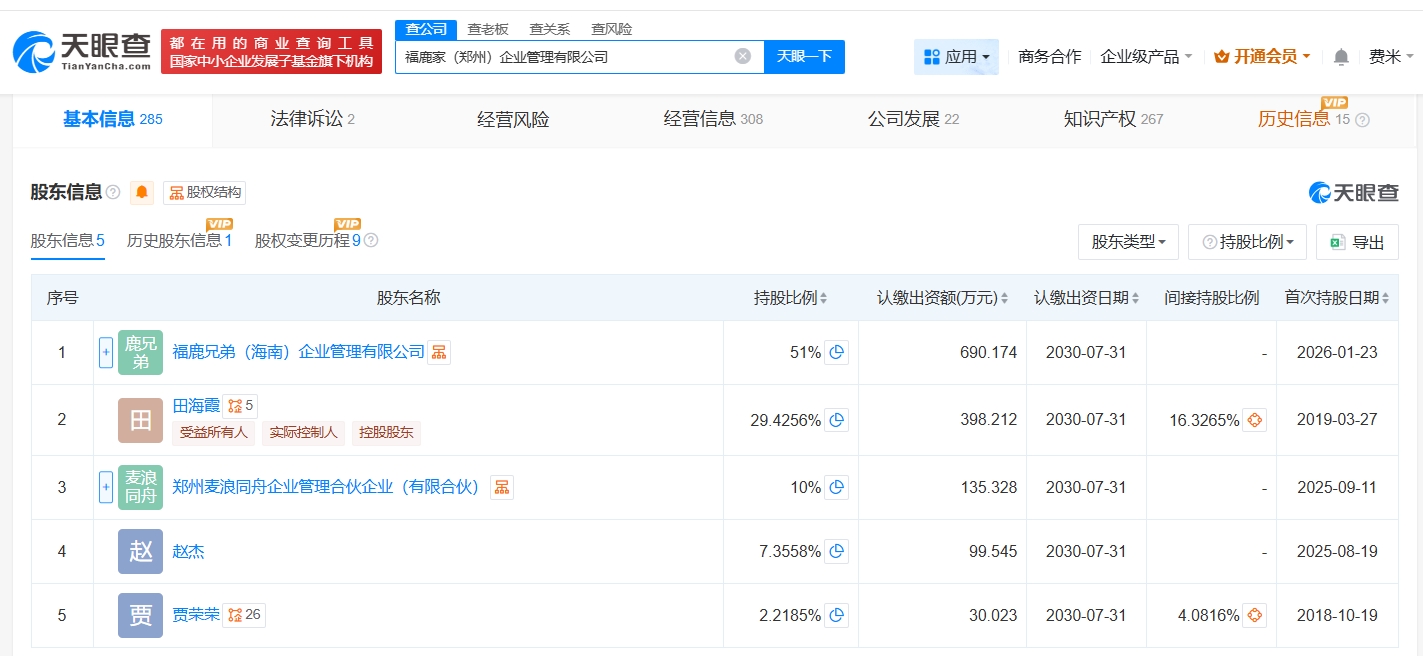
Task: Open shareholder link 田海霞
Action: tap(196, 406)
